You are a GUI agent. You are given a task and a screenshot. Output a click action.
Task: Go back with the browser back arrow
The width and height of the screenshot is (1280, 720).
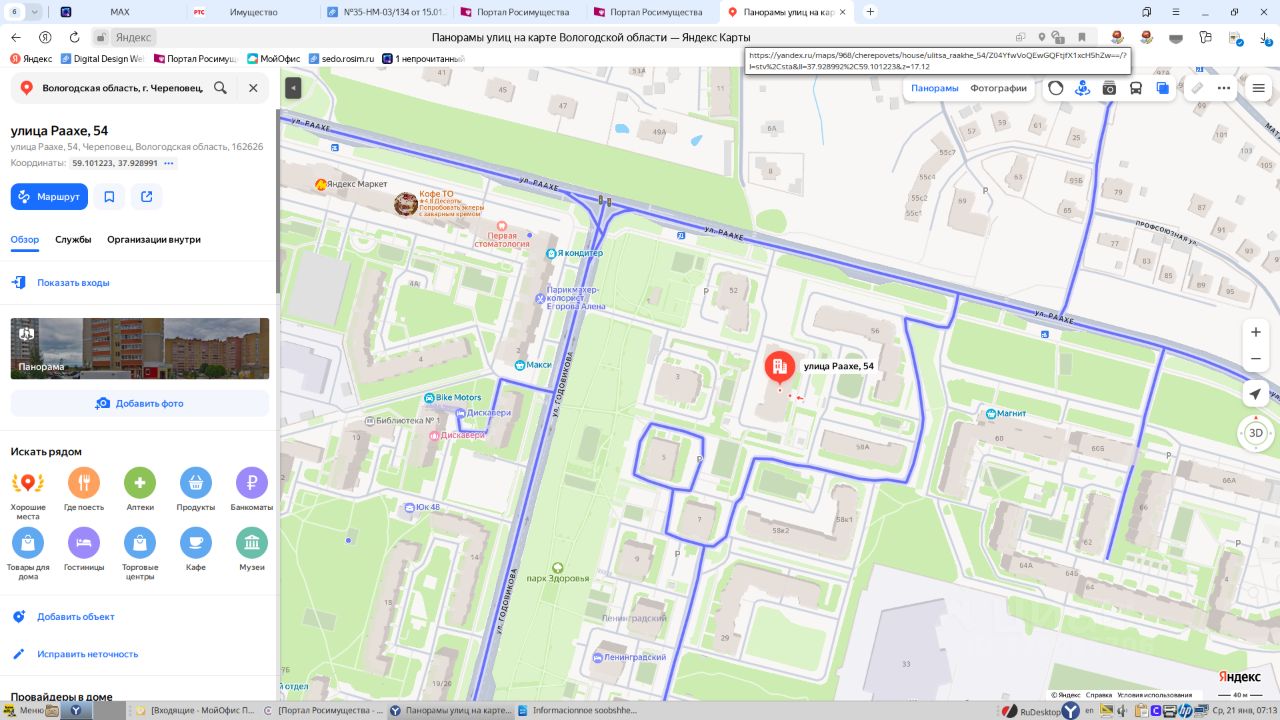pos(16,37)
